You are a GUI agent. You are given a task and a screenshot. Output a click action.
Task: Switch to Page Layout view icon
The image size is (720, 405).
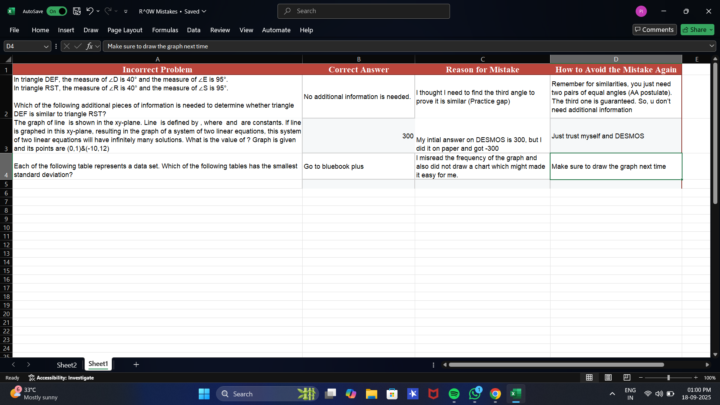pyautogui.click(x=608, y=377)
